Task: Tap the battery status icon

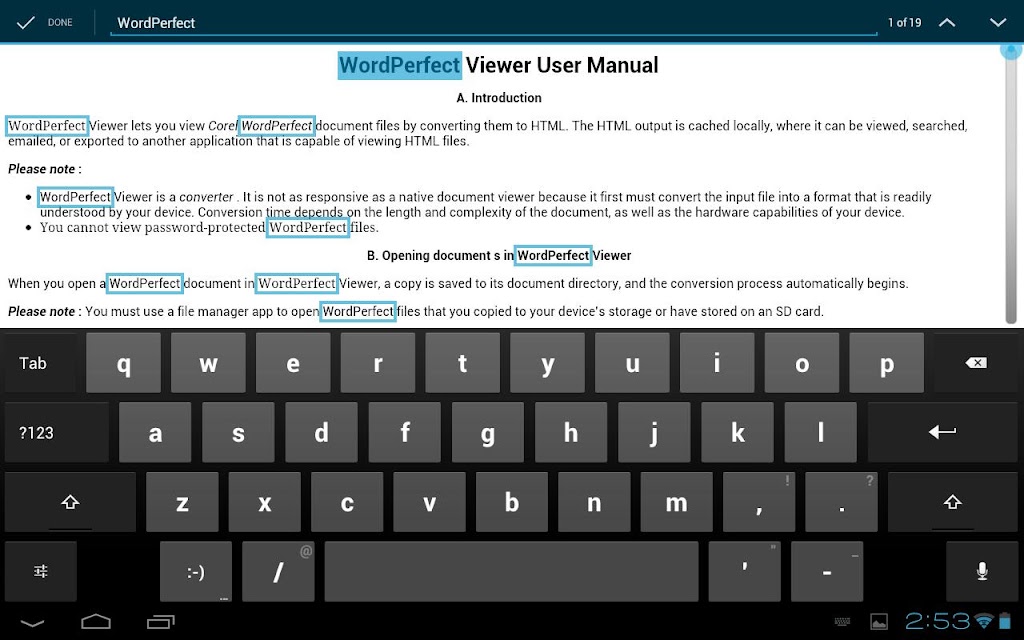Action: (x=1004, y=621)
